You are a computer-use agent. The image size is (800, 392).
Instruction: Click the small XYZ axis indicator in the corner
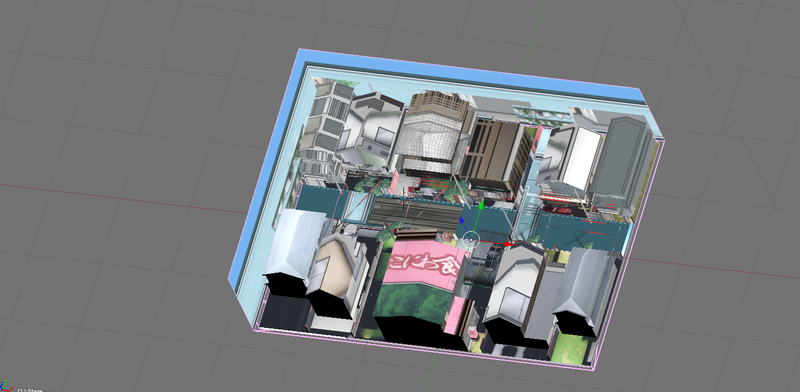point(7,387)
